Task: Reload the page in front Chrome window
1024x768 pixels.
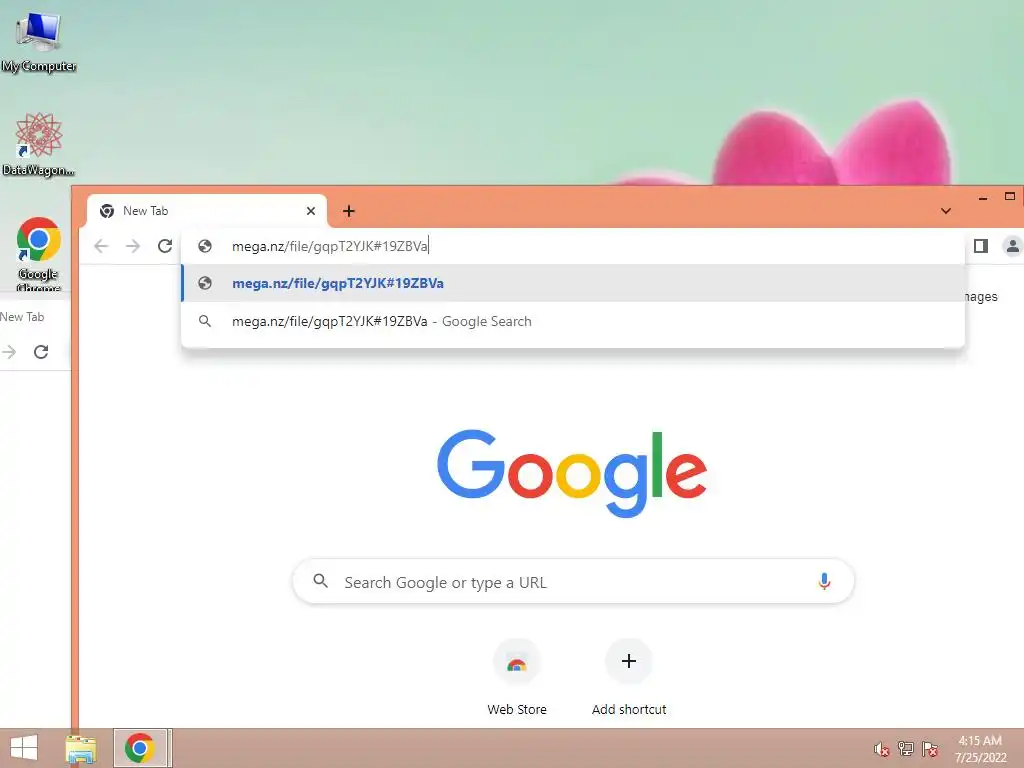Action: pos(165,246)
